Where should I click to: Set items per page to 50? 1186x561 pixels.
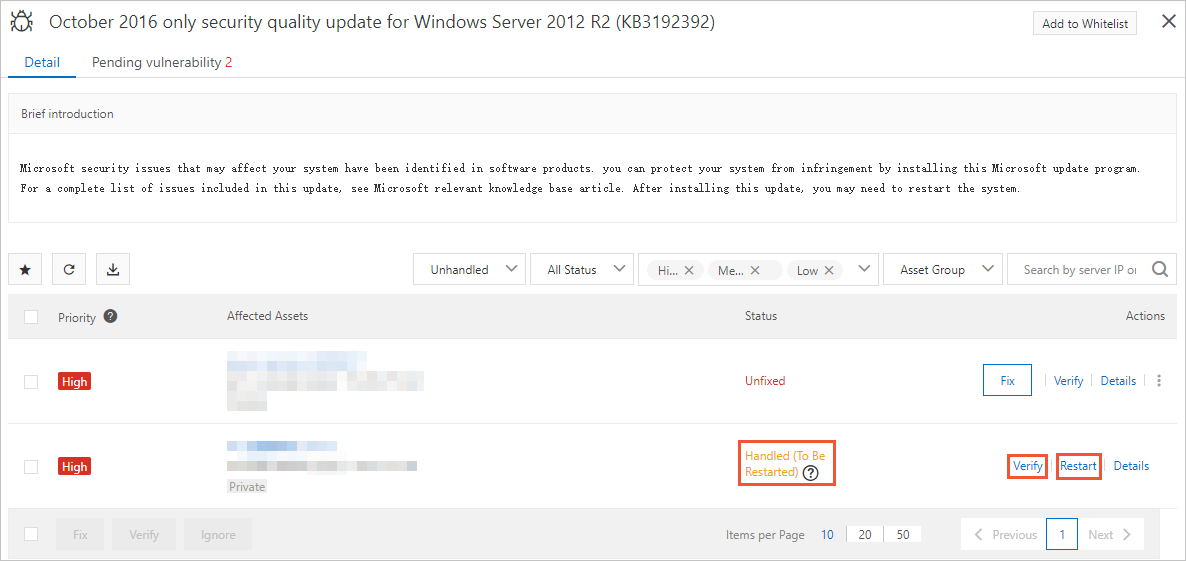(902, 535)
